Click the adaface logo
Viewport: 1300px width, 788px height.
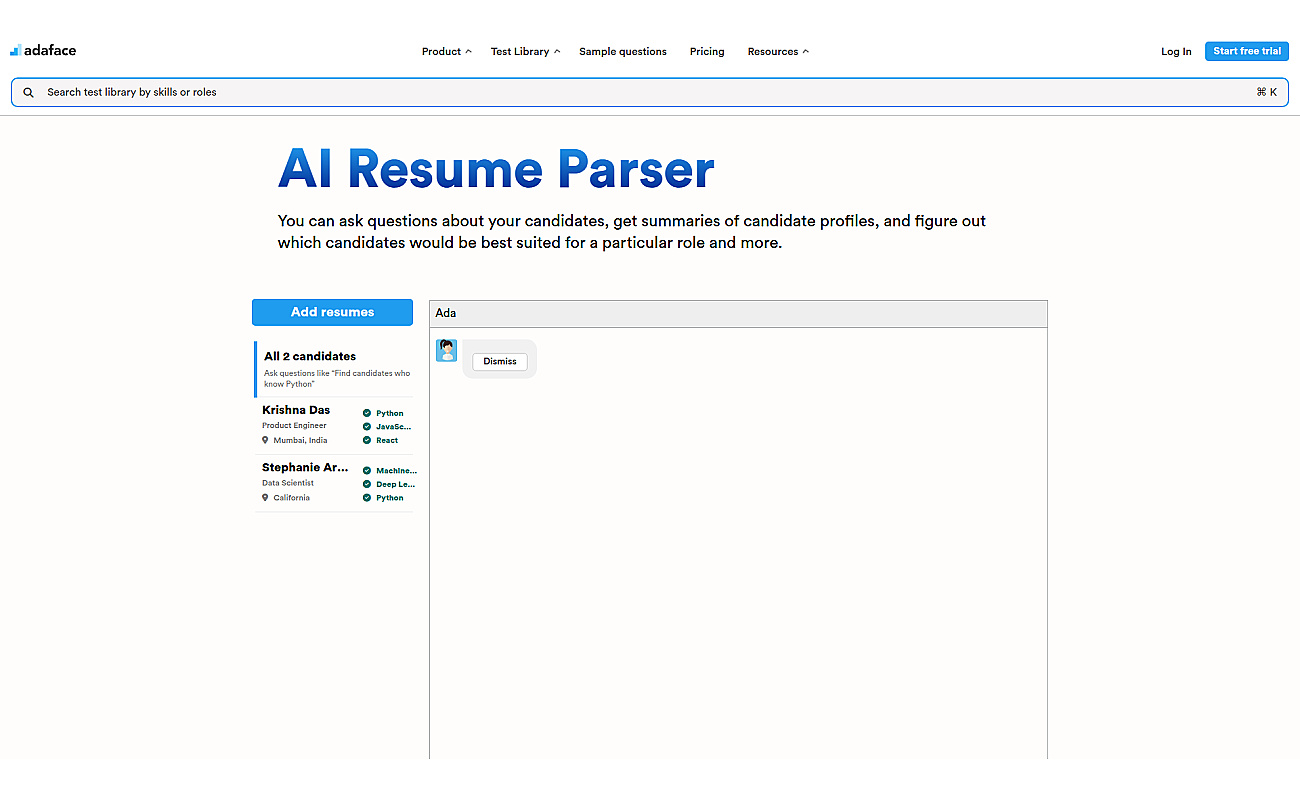pyautogui.click(x=43, y=50)
